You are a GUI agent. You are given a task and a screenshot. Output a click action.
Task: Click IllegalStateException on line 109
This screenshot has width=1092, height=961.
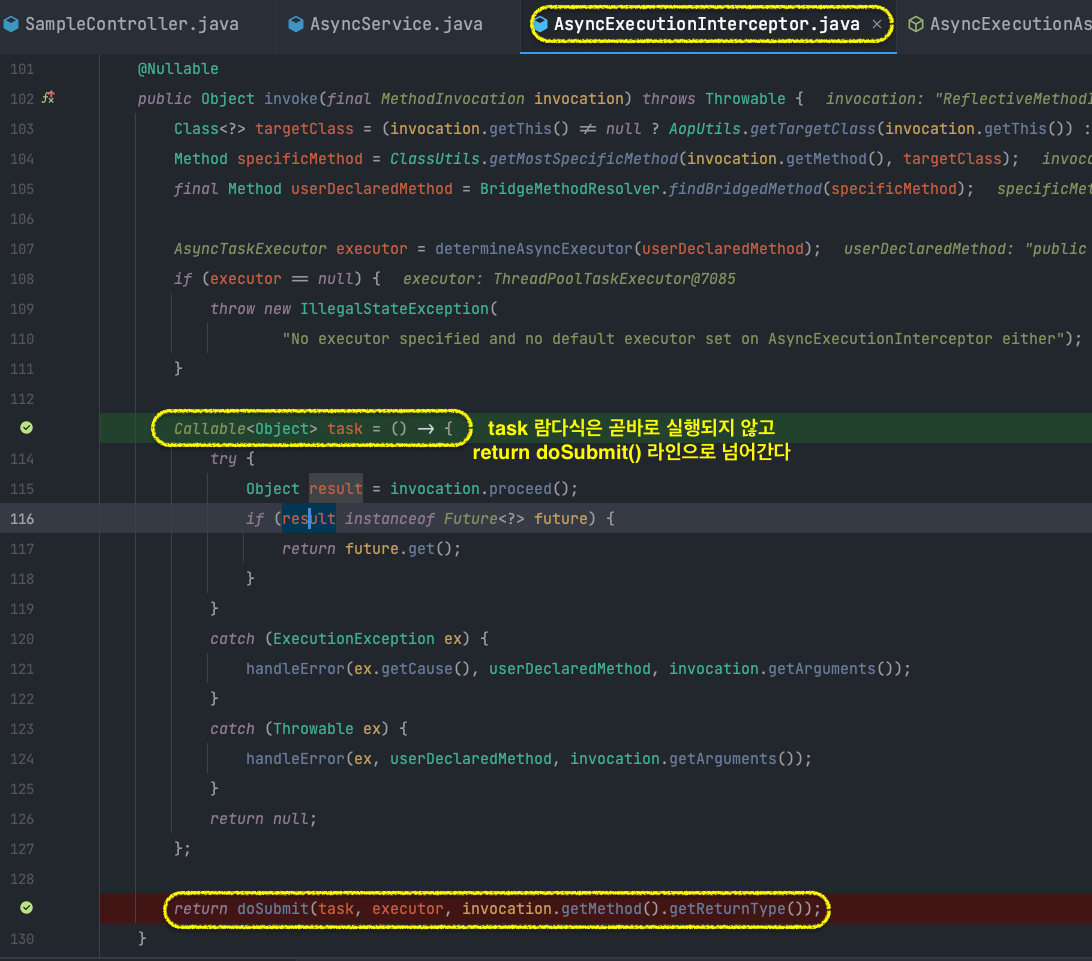394,308
